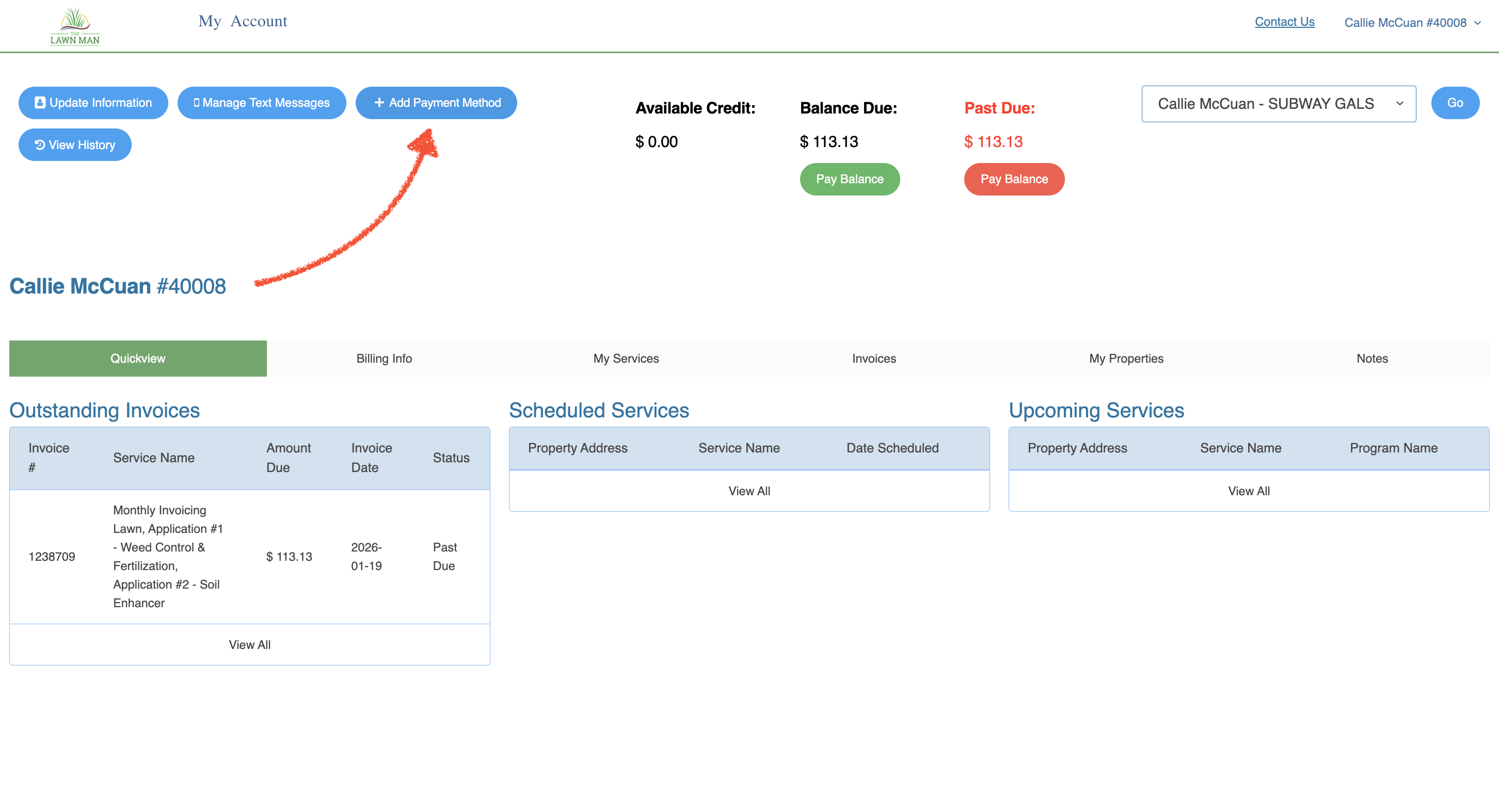This screenshot has width=1499, height=812.
Task: Open the My Services tab
Action: click(x=626, y=359)
